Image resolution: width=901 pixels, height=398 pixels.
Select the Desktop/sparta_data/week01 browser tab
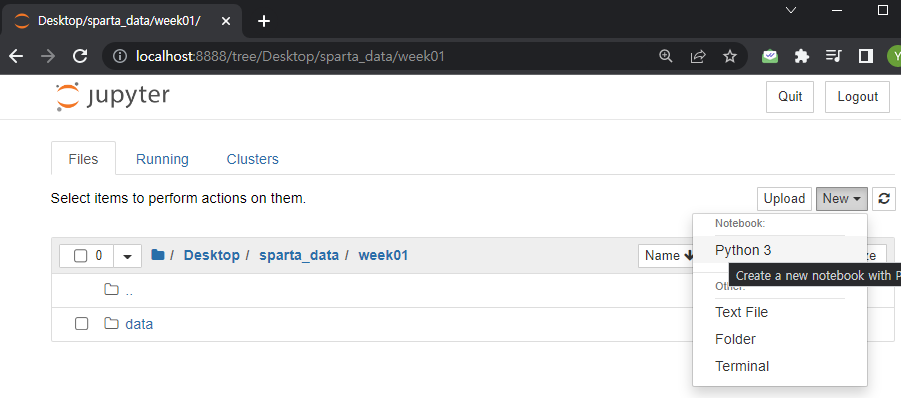click(121, 21)
